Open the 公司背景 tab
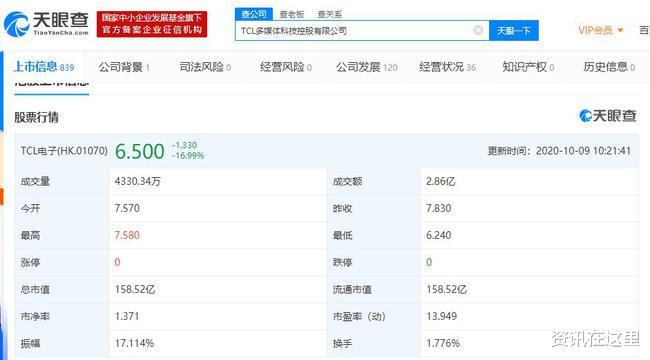The height and width of the screenshot is (360, 650). (124, 67)
